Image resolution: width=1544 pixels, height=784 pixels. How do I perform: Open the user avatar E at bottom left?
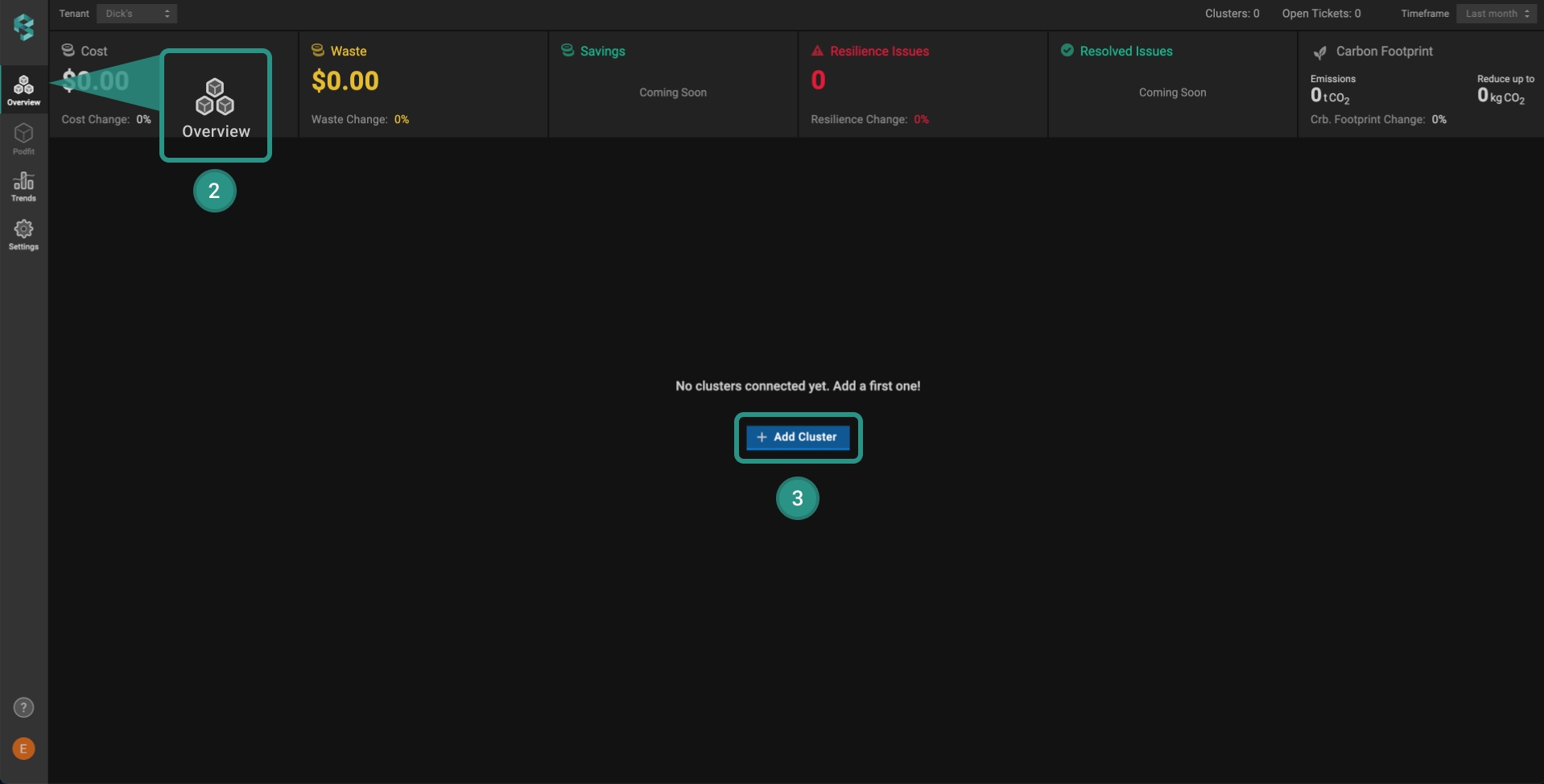pyautogui.click(x=23, y=748)
